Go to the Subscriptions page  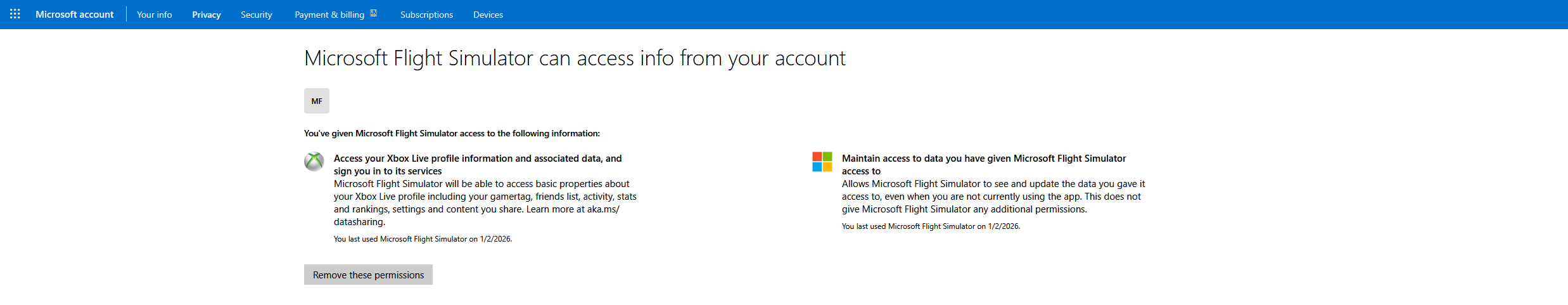pos(426,15)
